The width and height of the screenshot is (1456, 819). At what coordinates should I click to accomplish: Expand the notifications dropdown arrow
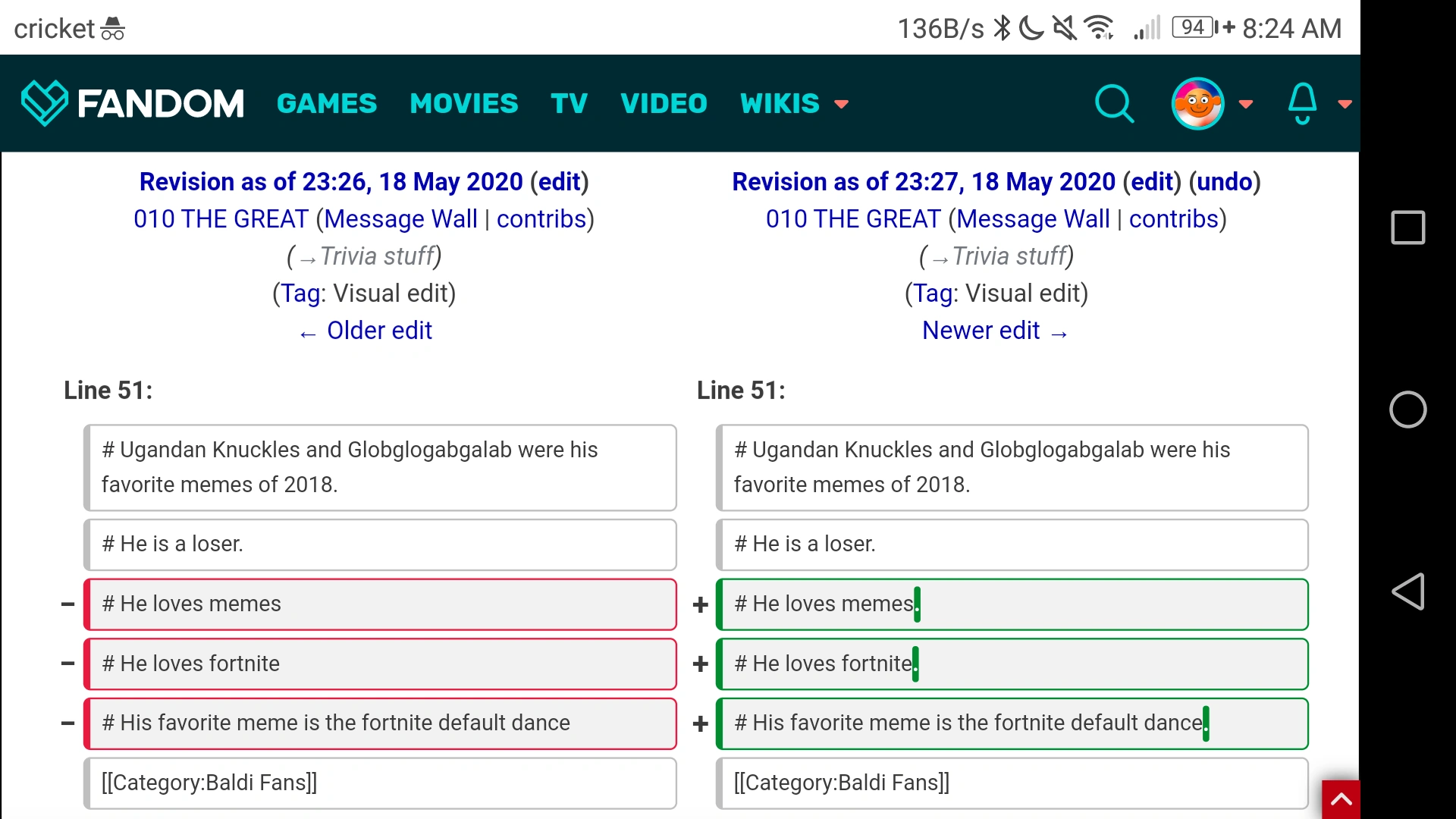click(1345, 104)
